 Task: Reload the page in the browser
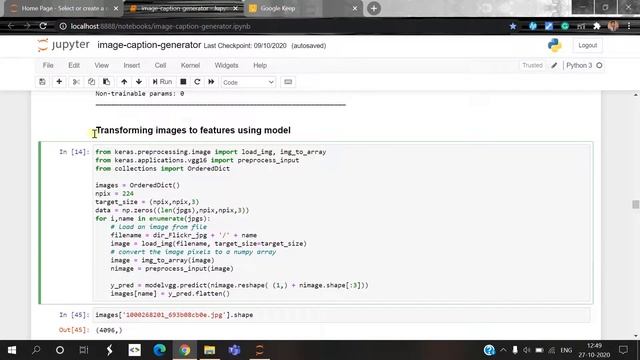[43, 26]
